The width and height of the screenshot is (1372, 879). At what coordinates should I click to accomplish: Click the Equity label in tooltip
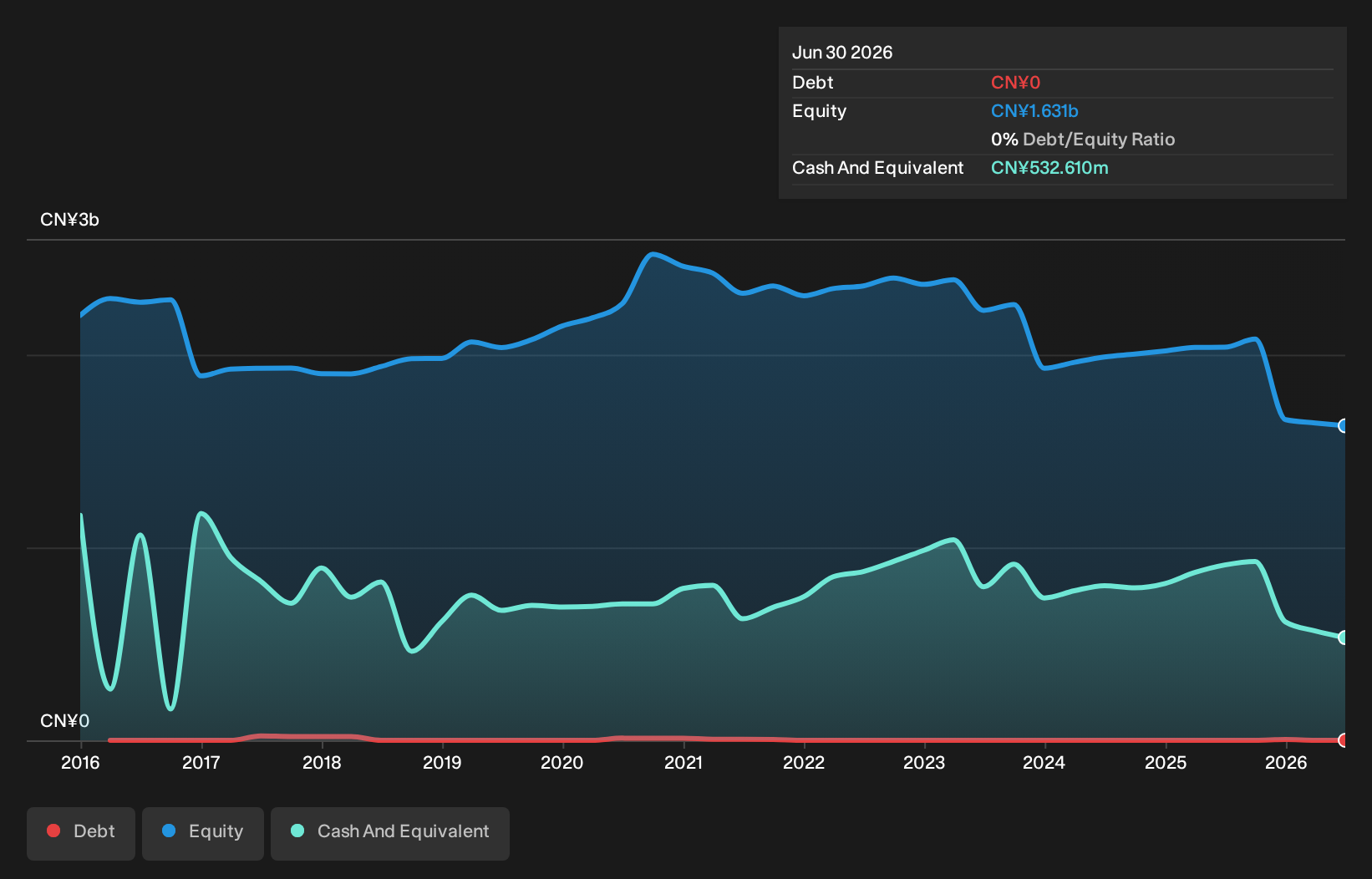point(820,111)
